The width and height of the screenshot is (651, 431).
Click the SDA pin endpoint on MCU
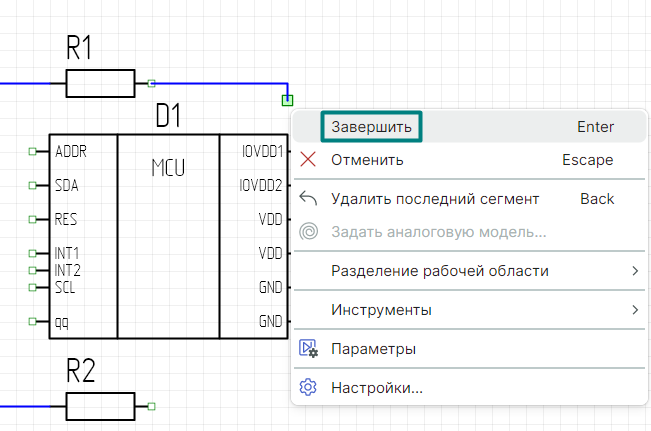tap(33, 185)
